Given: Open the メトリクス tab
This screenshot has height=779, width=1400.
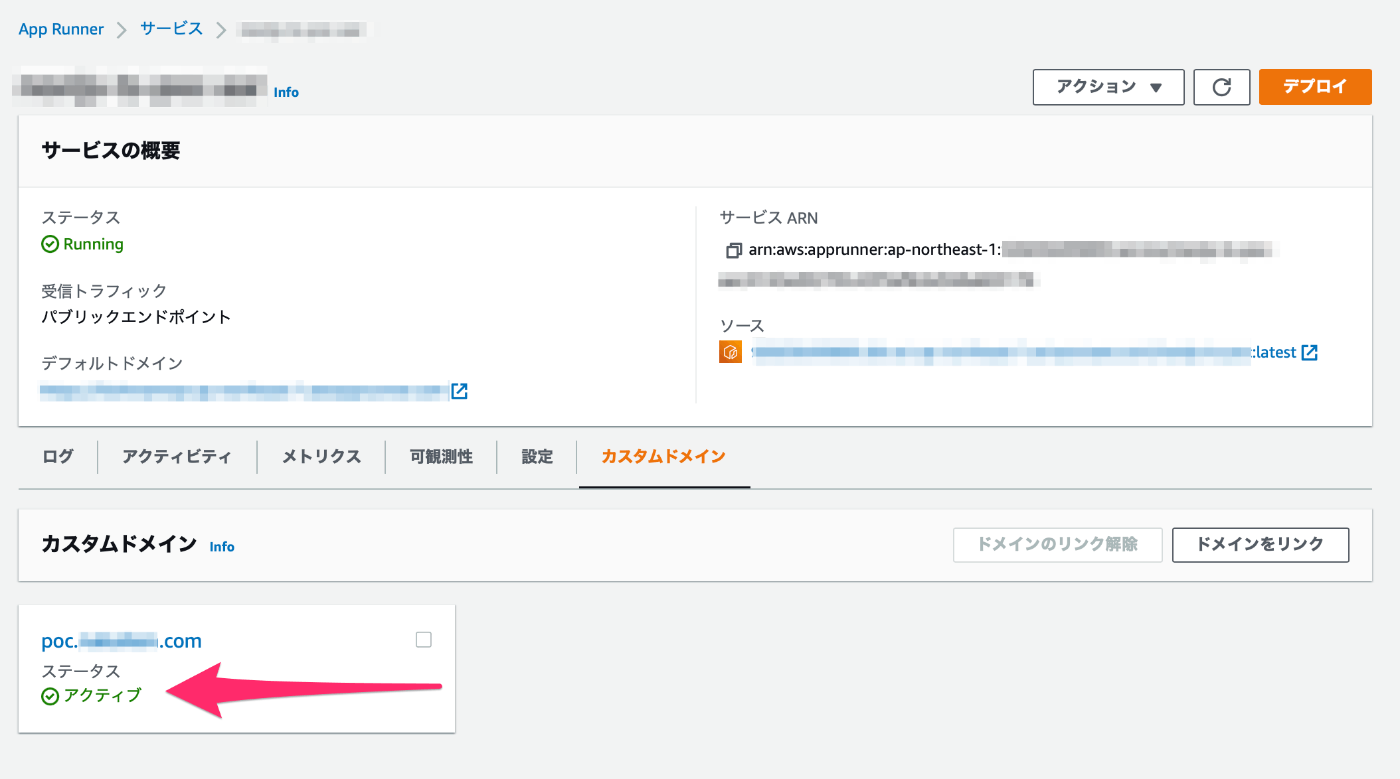Looking at the screenshot, I should (x=321, y=456).
